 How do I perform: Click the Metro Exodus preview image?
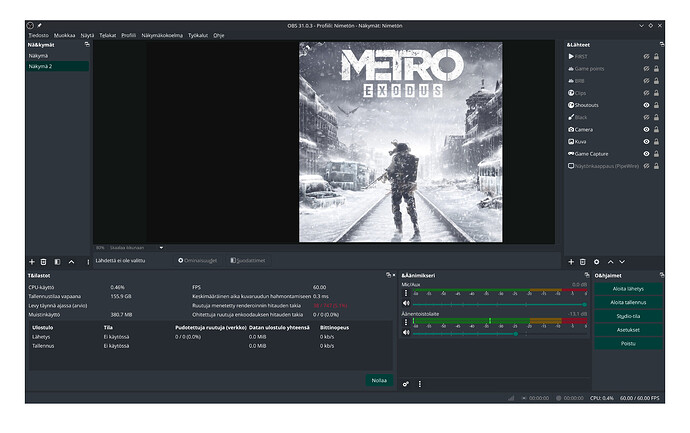tap(400, 142)
